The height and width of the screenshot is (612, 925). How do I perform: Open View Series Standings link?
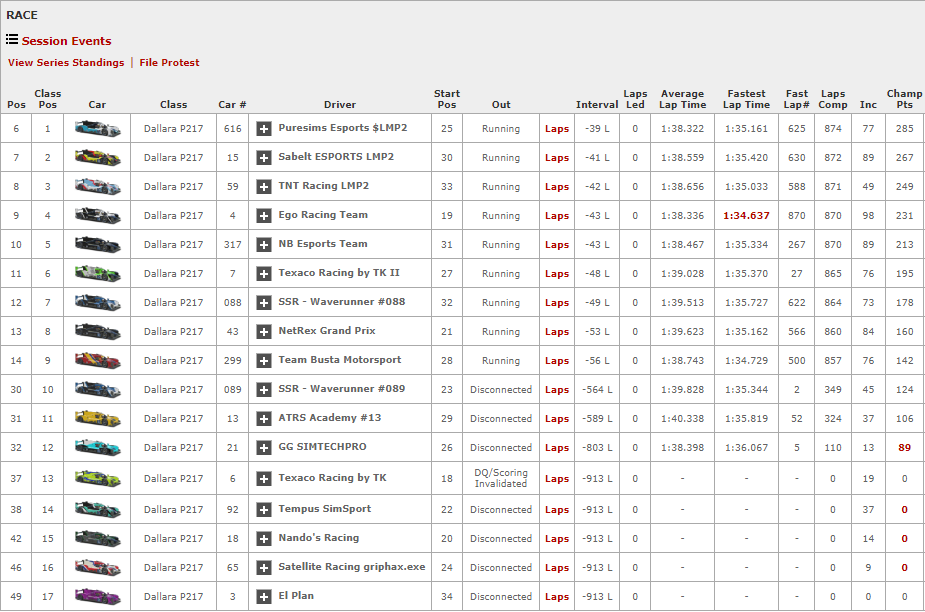pos(66,63)
